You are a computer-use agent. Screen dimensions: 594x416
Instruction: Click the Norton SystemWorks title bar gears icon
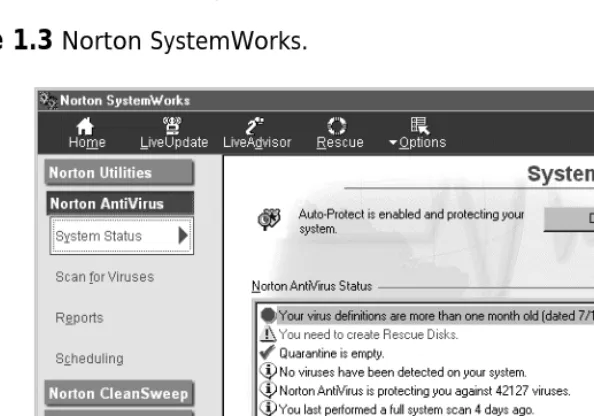coord(48,100)
